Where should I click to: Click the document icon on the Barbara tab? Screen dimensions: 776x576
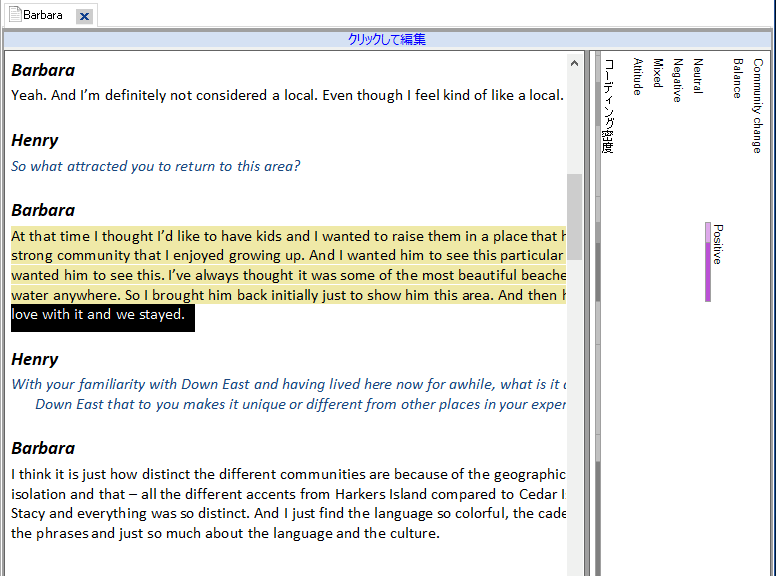point(15,15)
